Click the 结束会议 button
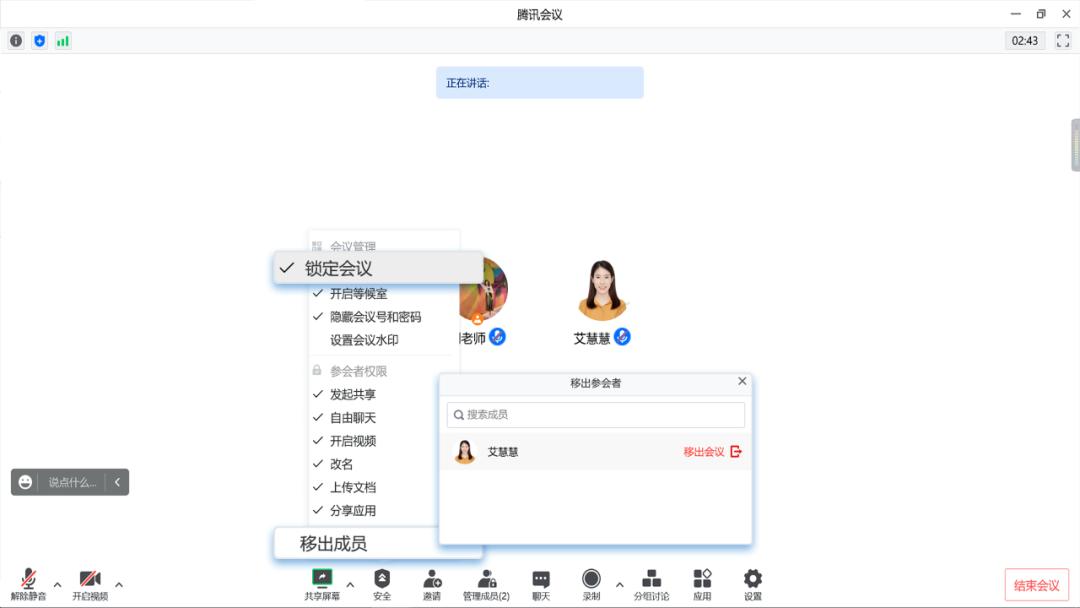This screenshot has width=1080, height=608. pyautogui.click(x=1037, y=583)
